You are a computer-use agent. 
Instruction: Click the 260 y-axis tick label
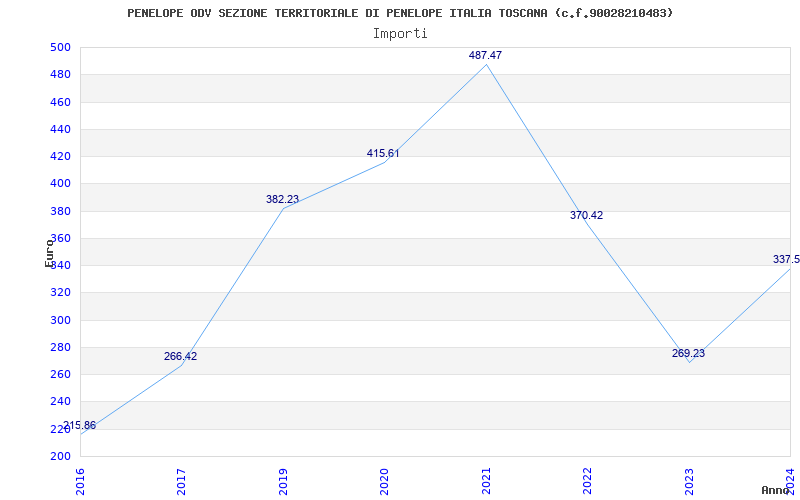point(60,374)
